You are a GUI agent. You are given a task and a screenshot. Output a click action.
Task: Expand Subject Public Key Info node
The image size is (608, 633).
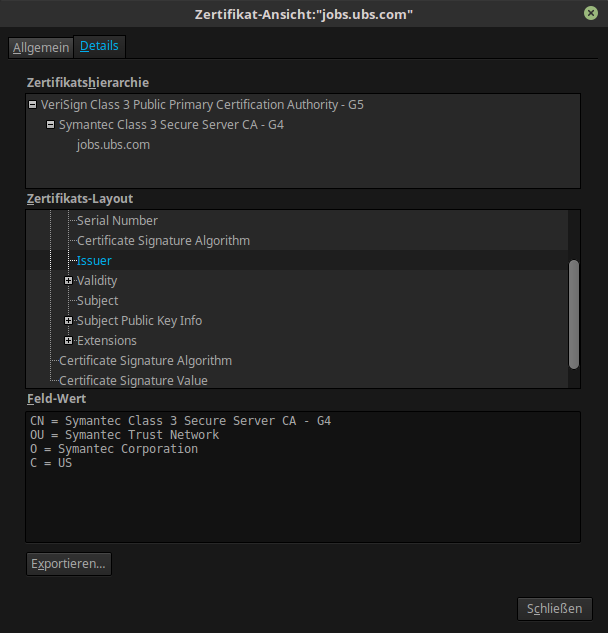coord(68,321)
